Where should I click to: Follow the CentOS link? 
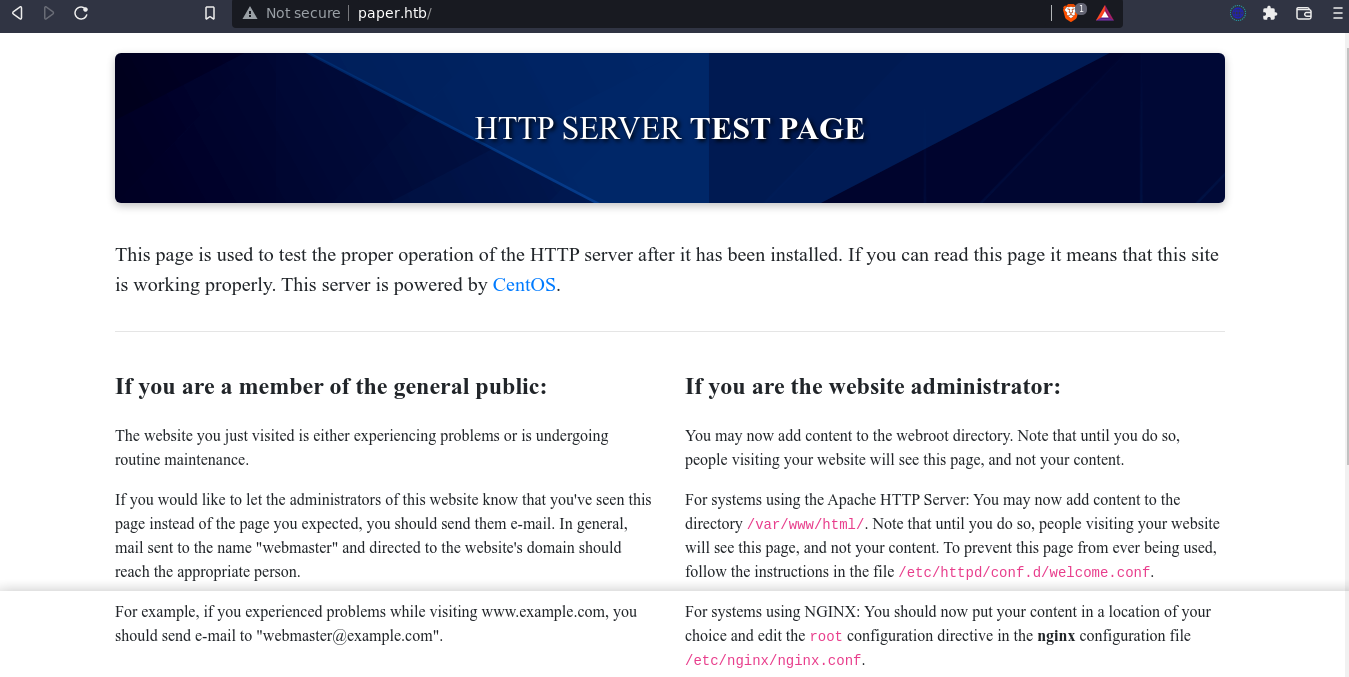[x=524, y=285]
